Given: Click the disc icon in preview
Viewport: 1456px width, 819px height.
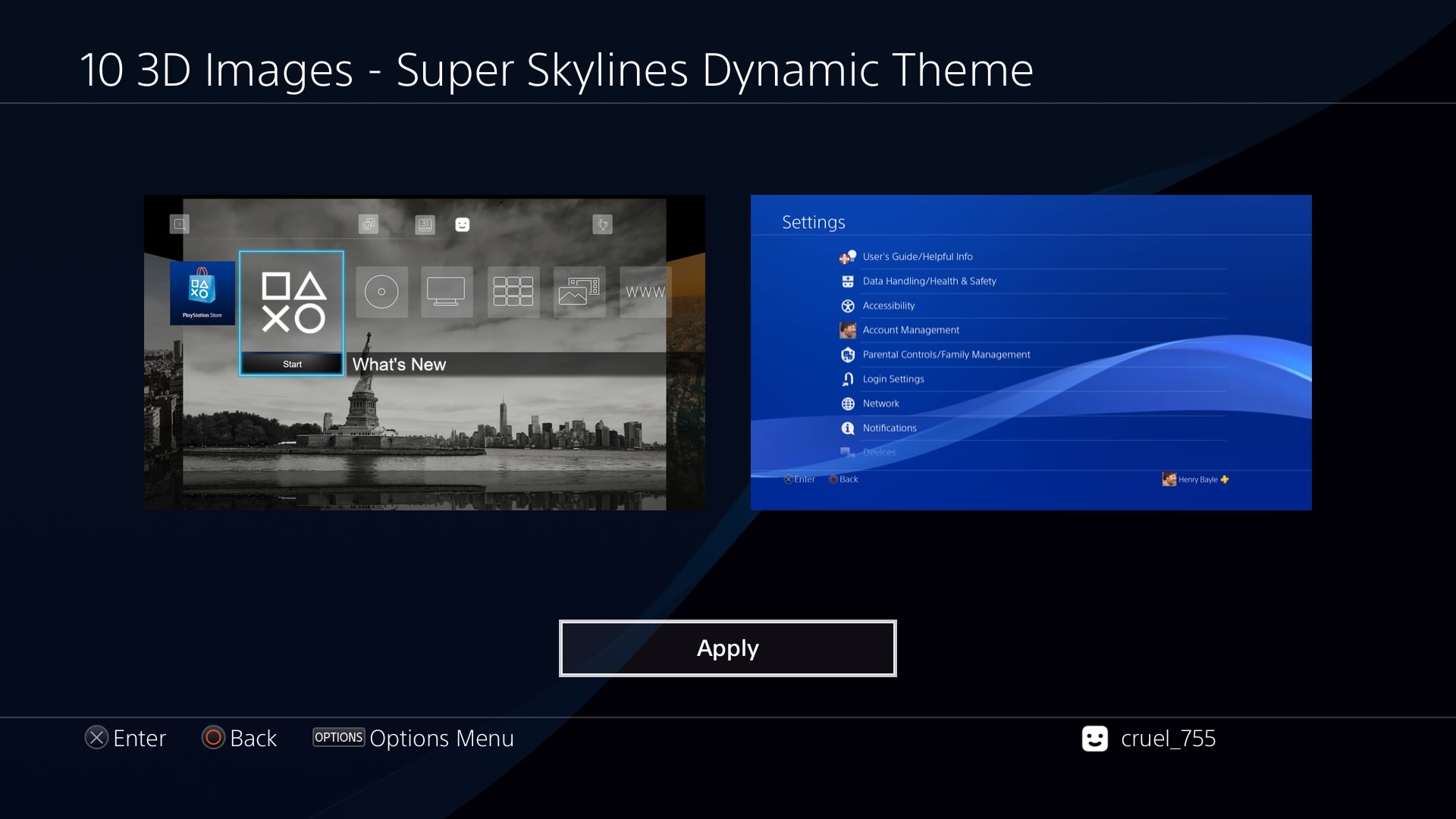Looking at the screenshot, I should pos(381,292).
